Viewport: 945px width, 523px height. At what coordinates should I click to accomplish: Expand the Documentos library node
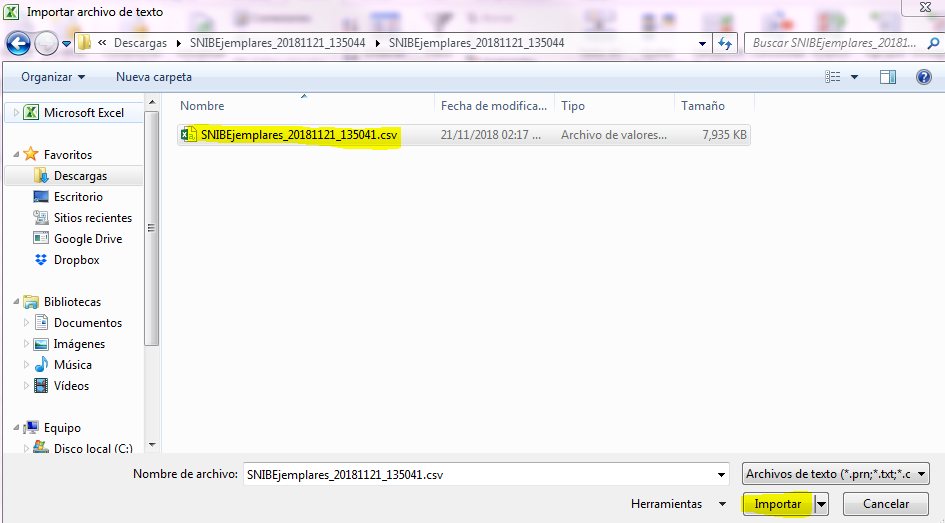[x=27, y=323]
